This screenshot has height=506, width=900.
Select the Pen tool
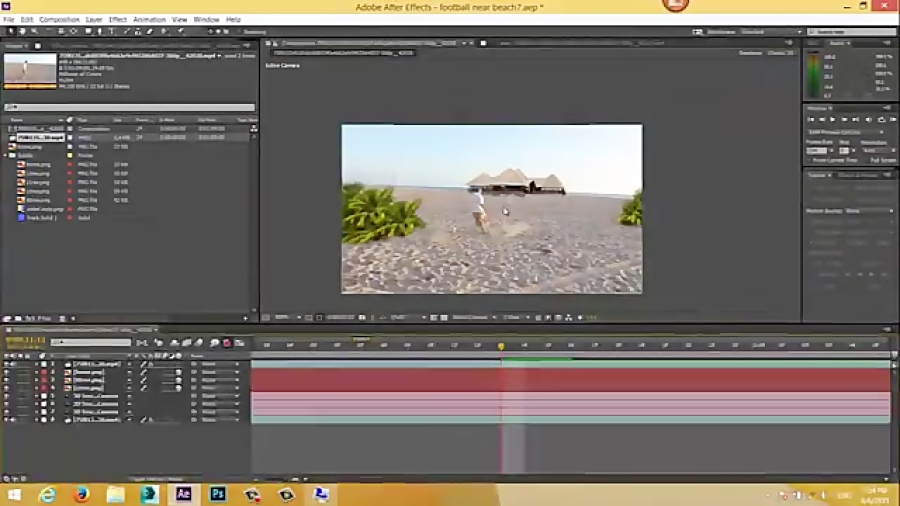pos(99,32)
